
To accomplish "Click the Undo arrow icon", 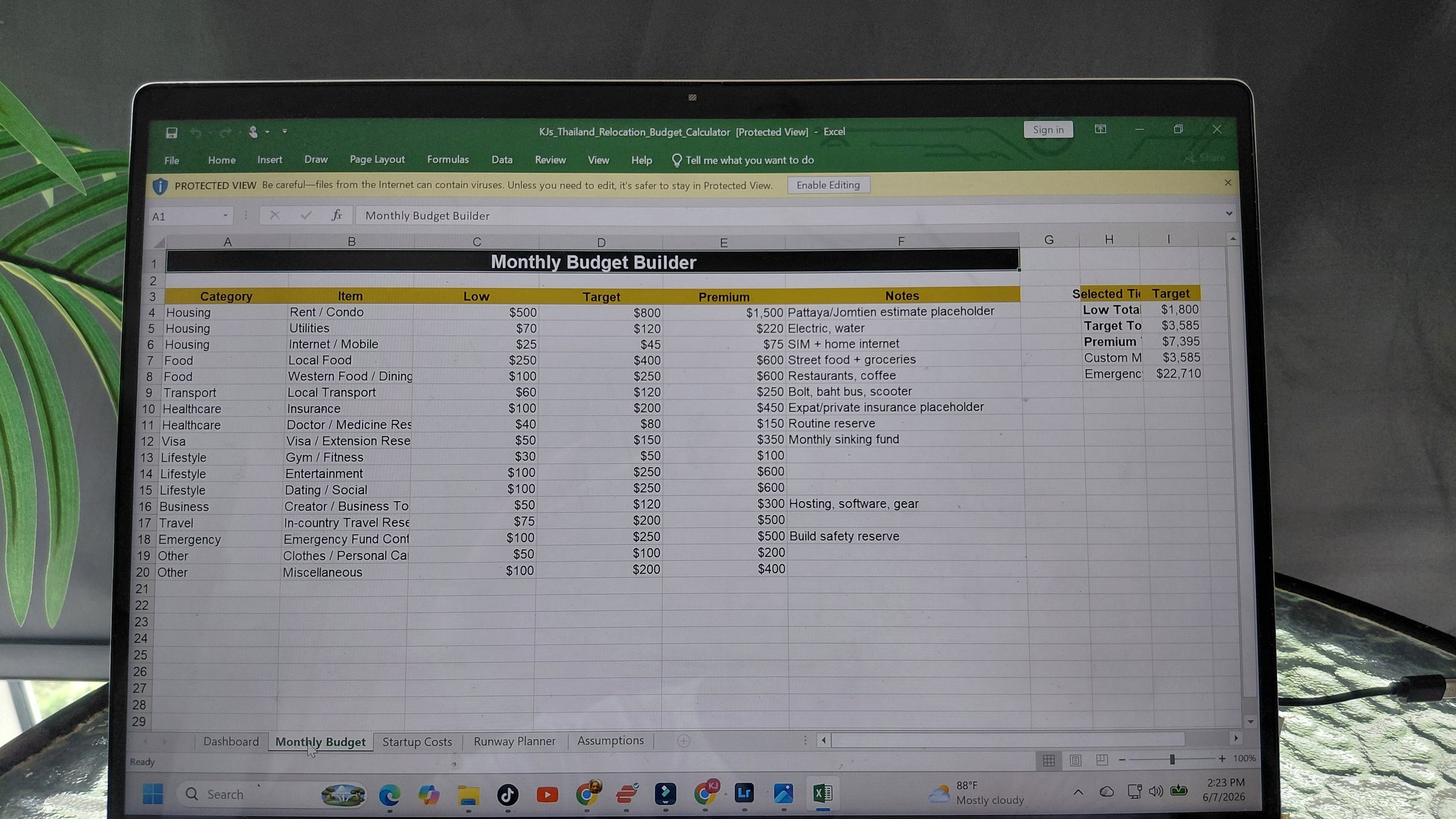I will (x=196, y=133).
